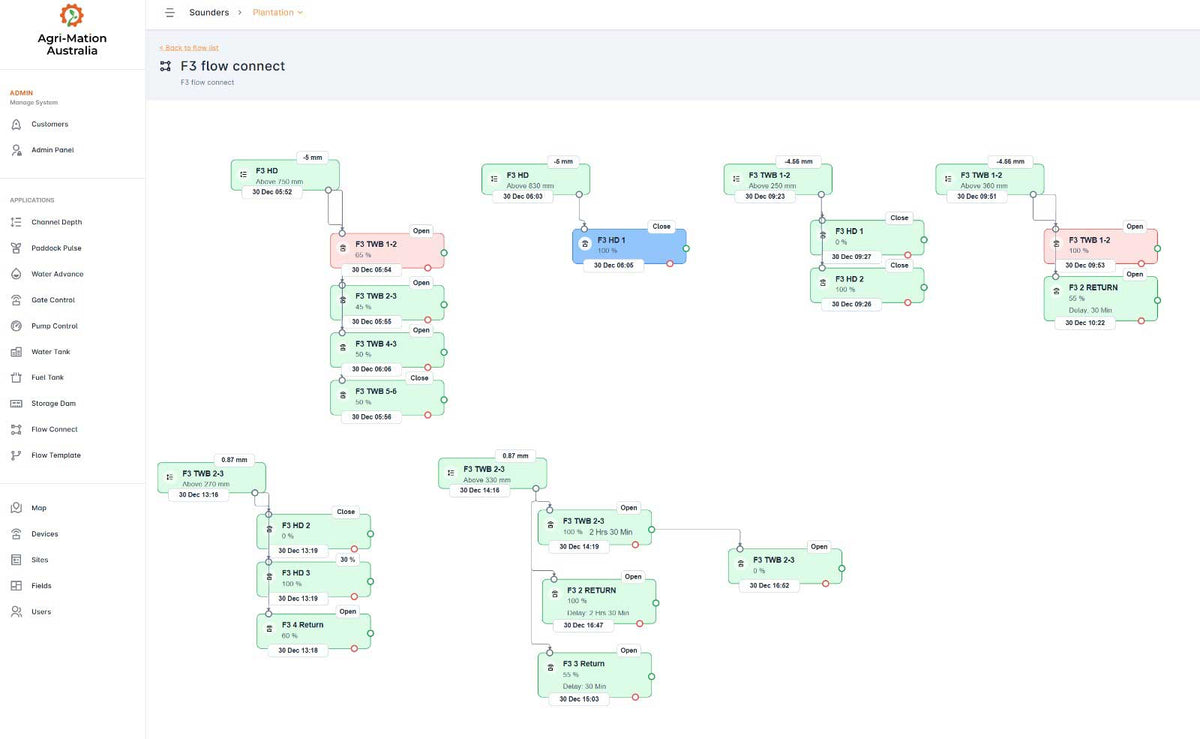Click the 30 % badge on F3 HD 3 node

pyautogui.click(x=347, y=560)
